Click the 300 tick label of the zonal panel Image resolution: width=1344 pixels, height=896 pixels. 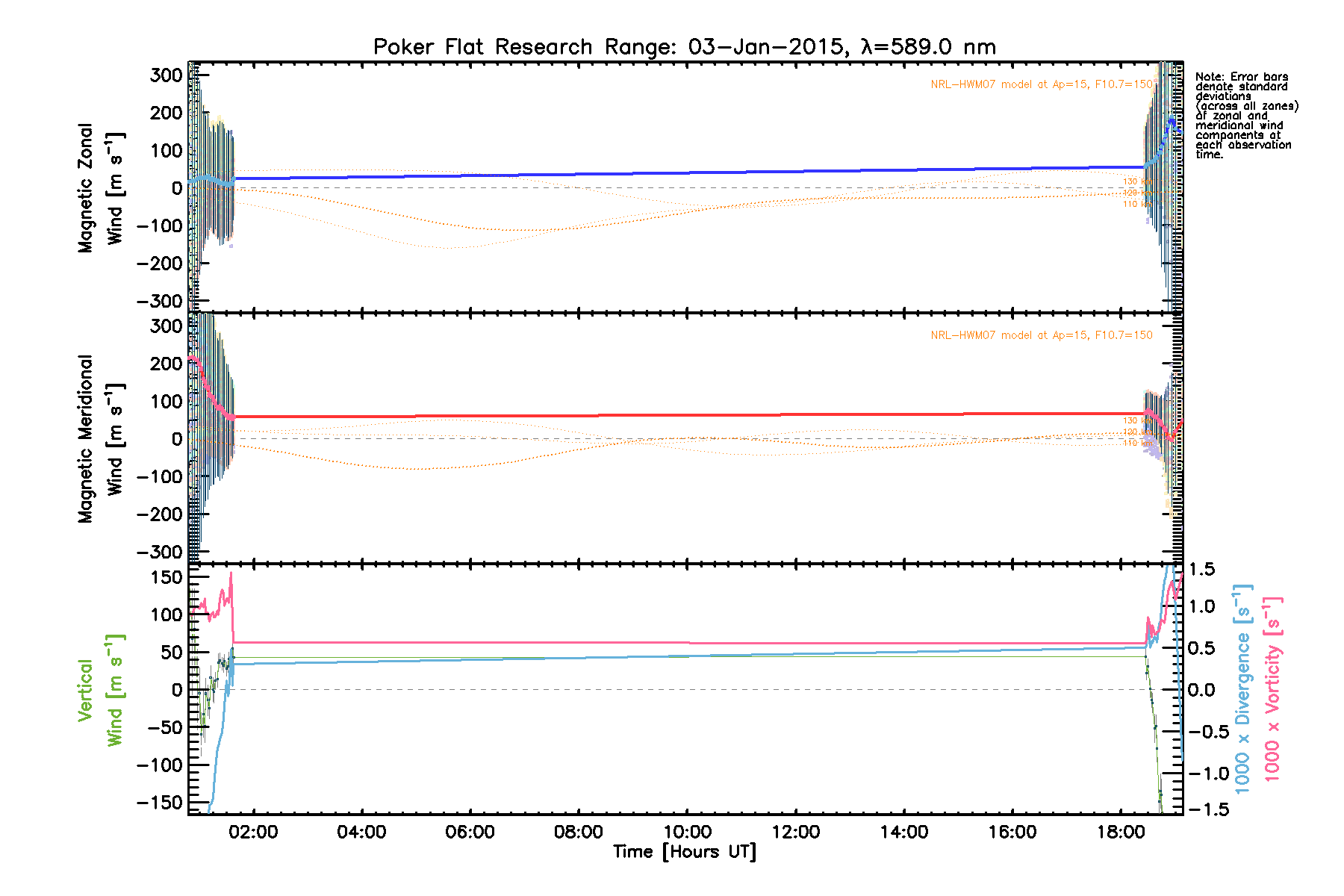tap(166, 75)
